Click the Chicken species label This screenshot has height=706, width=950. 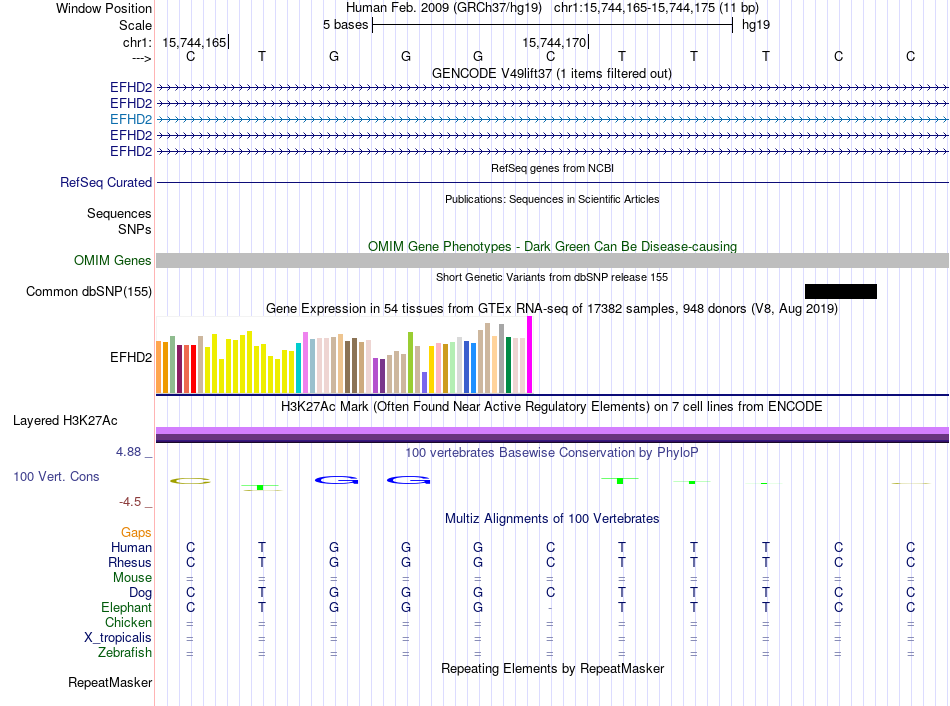128,622
